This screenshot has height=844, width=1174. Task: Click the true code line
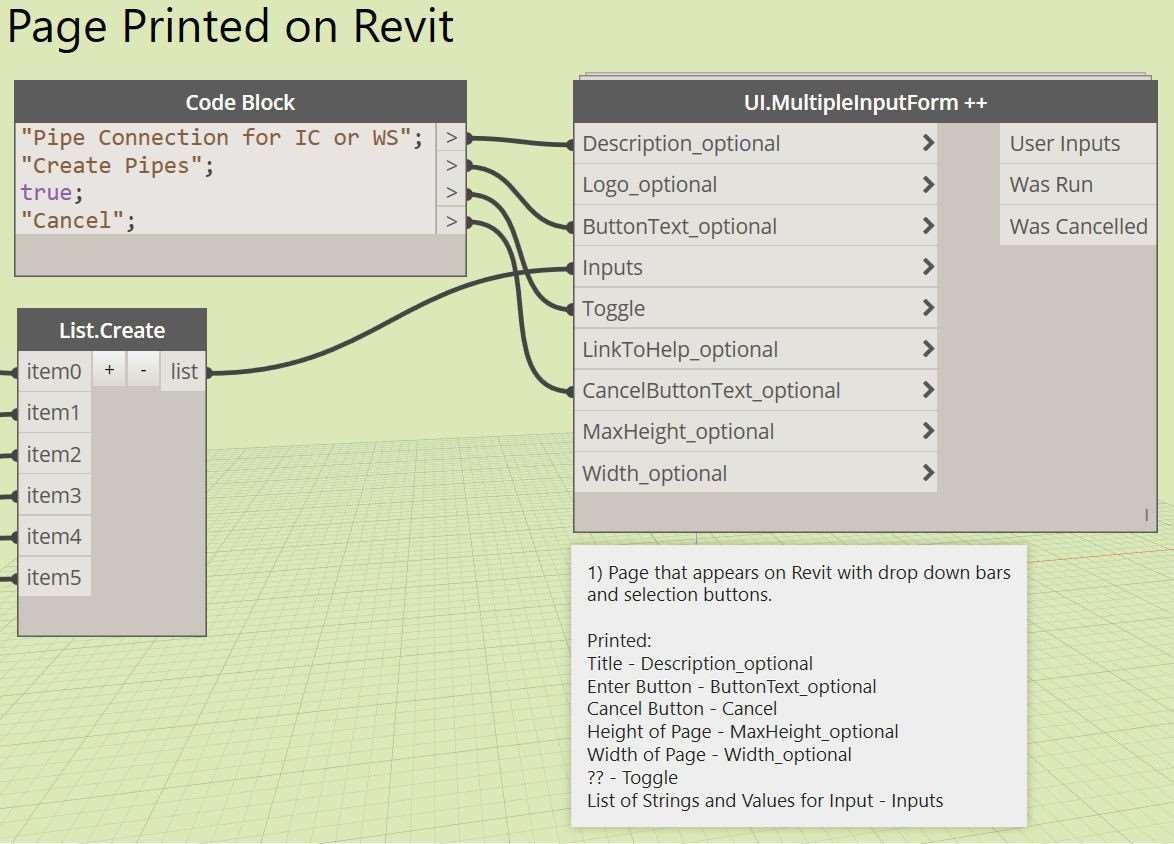tap(52, 193)
